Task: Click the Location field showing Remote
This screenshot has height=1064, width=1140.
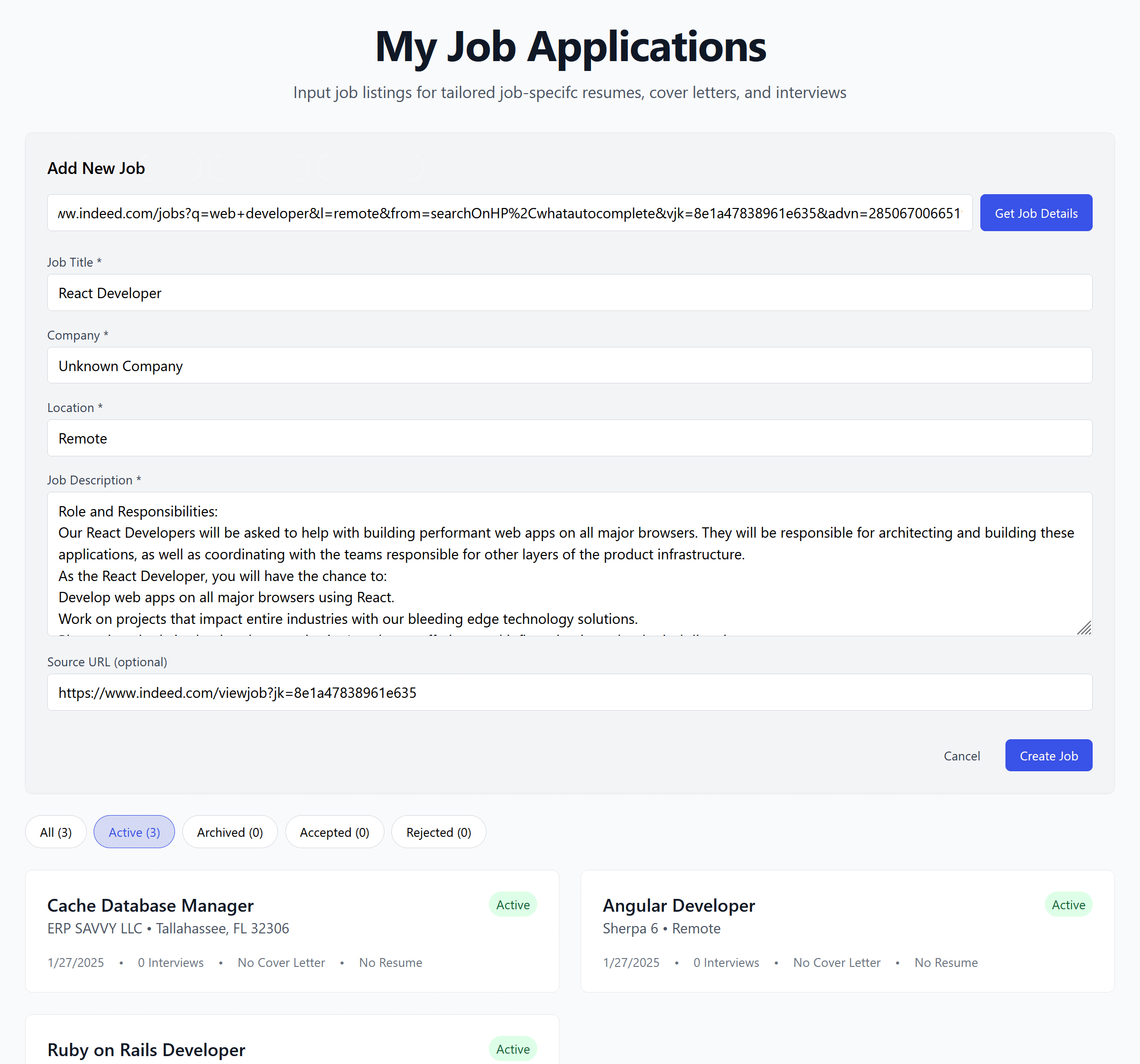Action: pos(569,439)
